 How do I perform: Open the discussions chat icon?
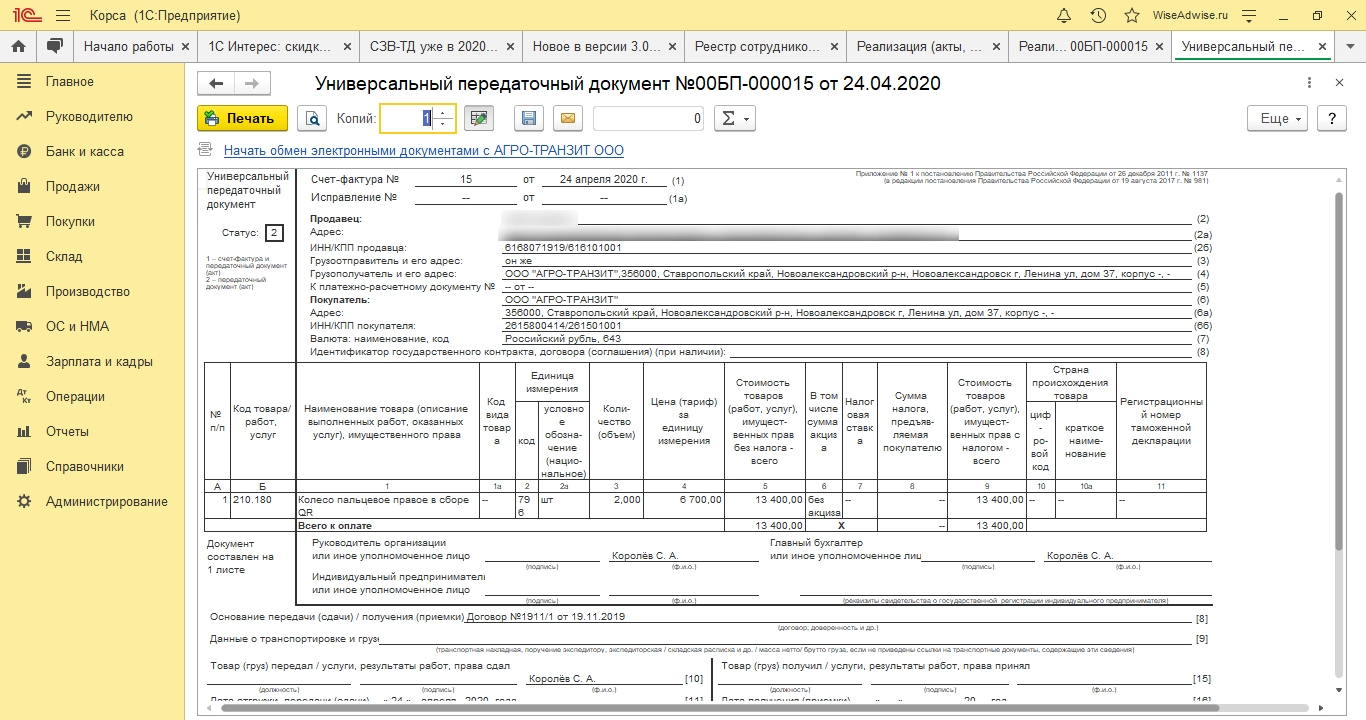[54, 46]
